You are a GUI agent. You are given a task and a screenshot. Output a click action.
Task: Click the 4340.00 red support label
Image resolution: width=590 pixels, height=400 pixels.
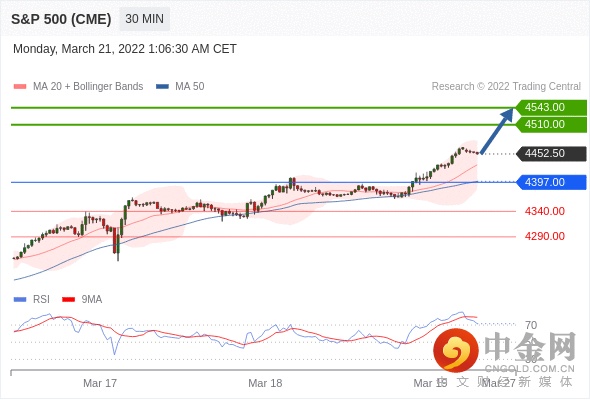pyautogui.click(x=545, y=211)
